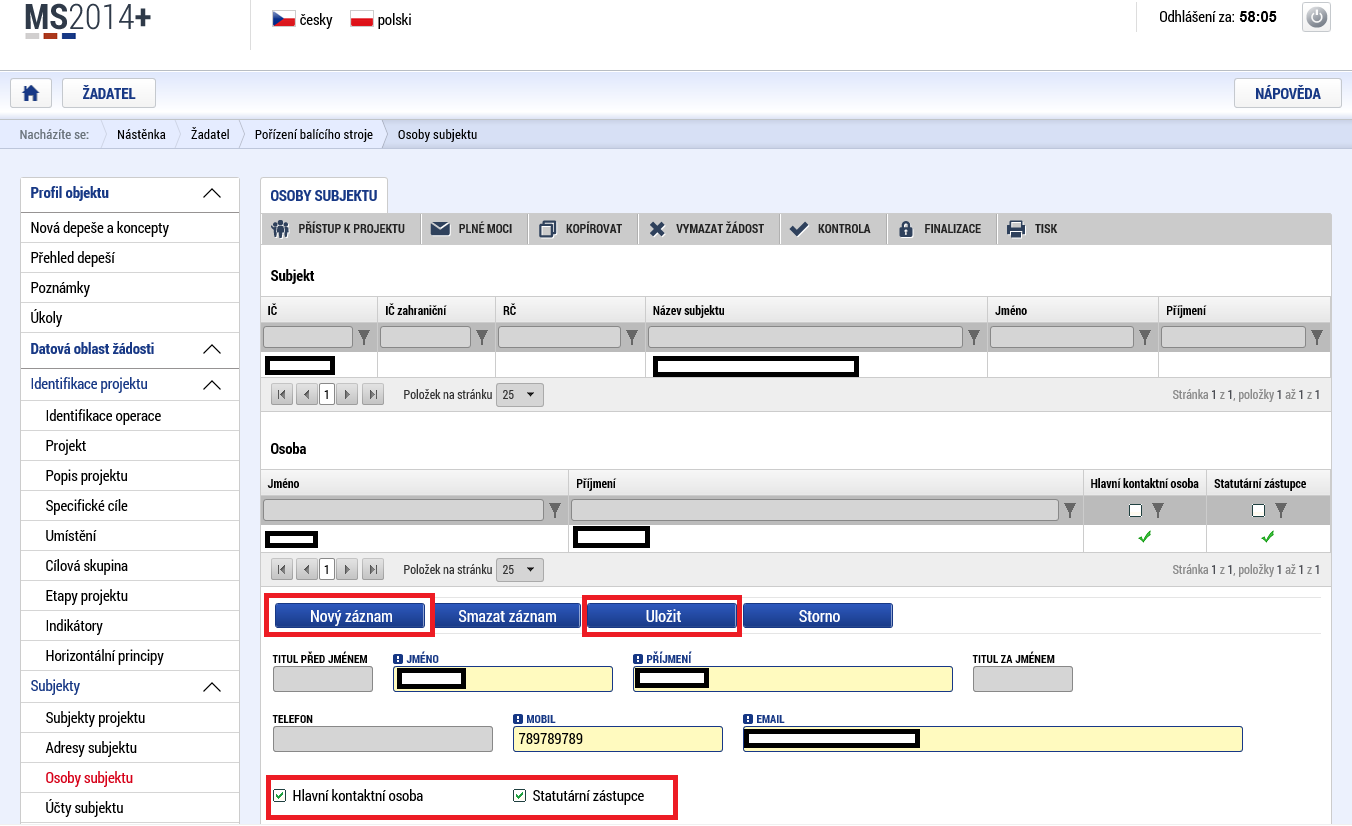The image size is (1352, 826).
Task: Click the Smazat záznam button
Action: 507,616
